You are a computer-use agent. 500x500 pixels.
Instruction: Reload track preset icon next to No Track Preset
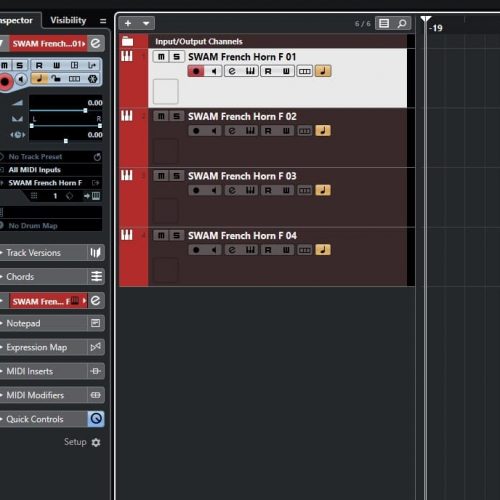97,157
